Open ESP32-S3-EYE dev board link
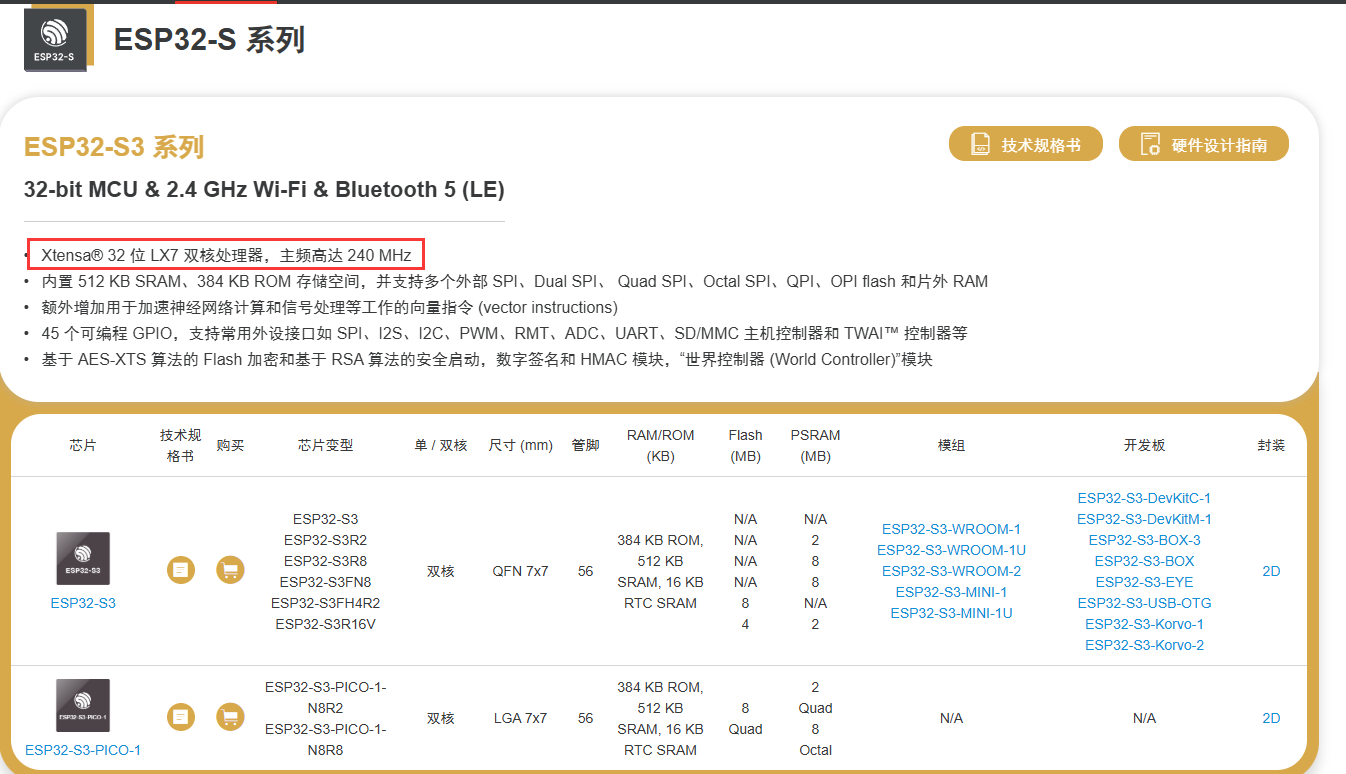The width and height of the screenshot is (1346, 774). click(1144, 582)
